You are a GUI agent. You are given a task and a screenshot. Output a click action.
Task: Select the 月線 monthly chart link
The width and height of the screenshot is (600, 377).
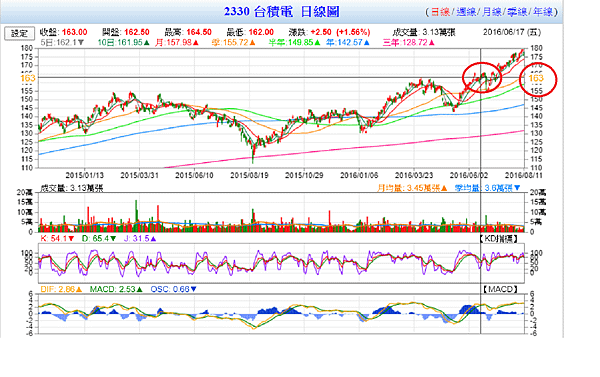[491, 12]
